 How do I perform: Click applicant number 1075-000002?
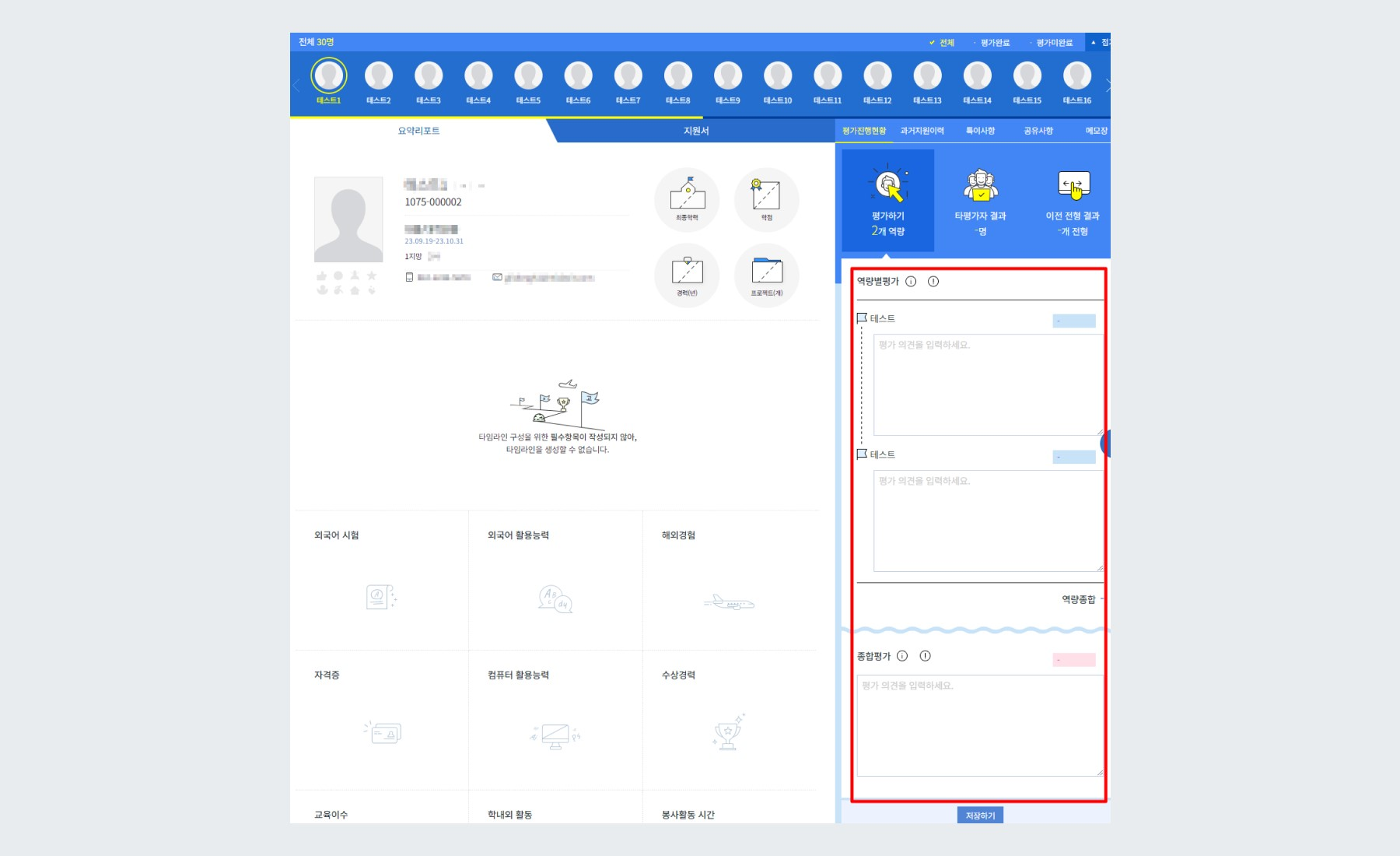tap(433, 202)
